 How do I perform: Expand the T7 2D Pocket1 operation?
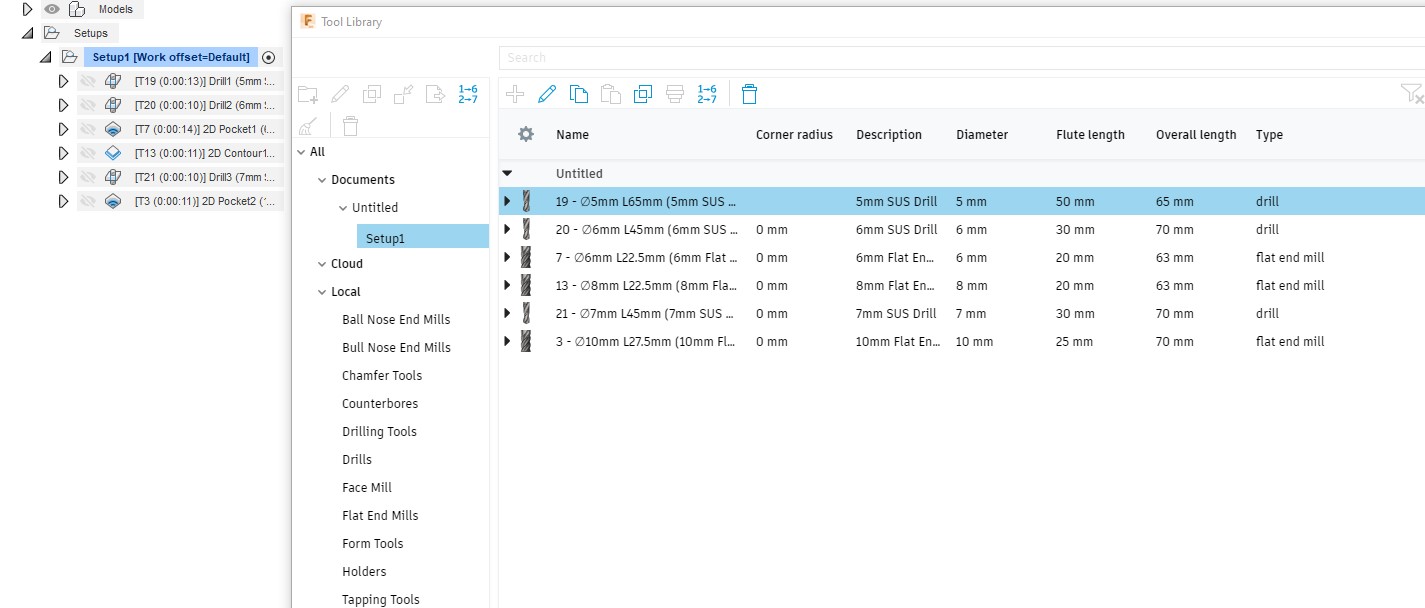63,129
